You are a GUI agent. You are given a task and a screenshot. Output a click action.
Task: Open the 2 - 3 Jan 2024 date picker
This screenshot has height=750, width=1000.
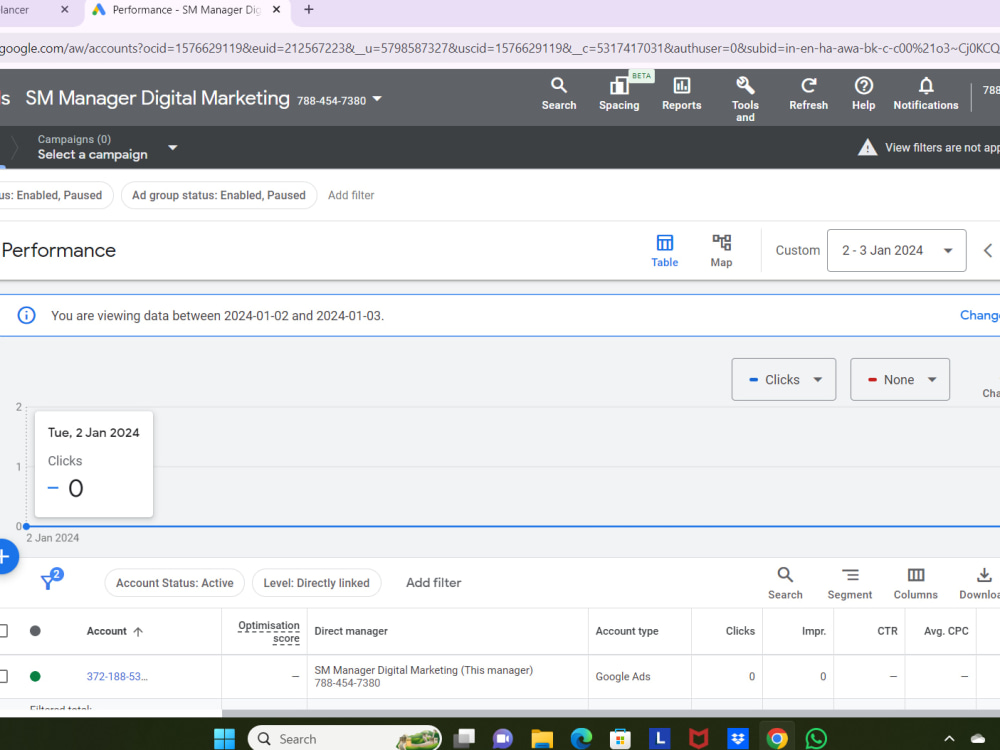point(896,251)
